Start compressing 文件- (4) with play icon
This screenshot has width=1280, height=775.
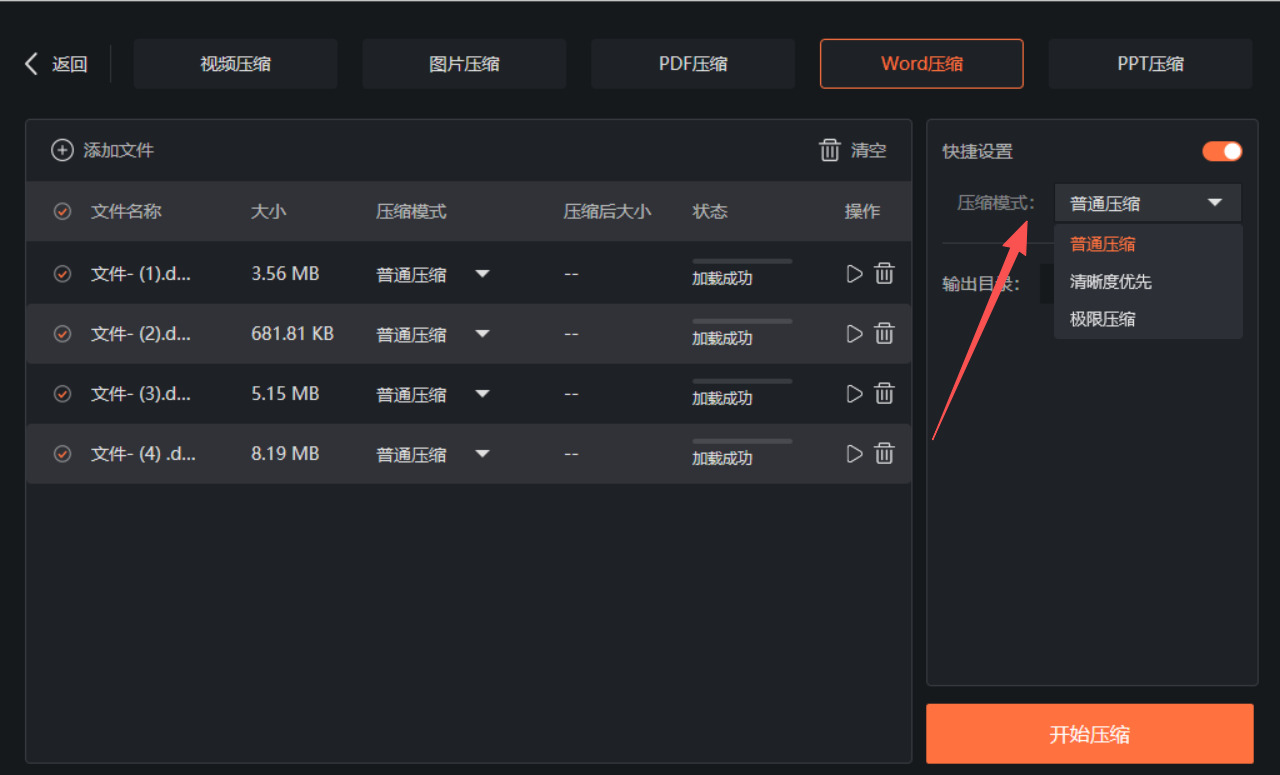click(854, 454)
